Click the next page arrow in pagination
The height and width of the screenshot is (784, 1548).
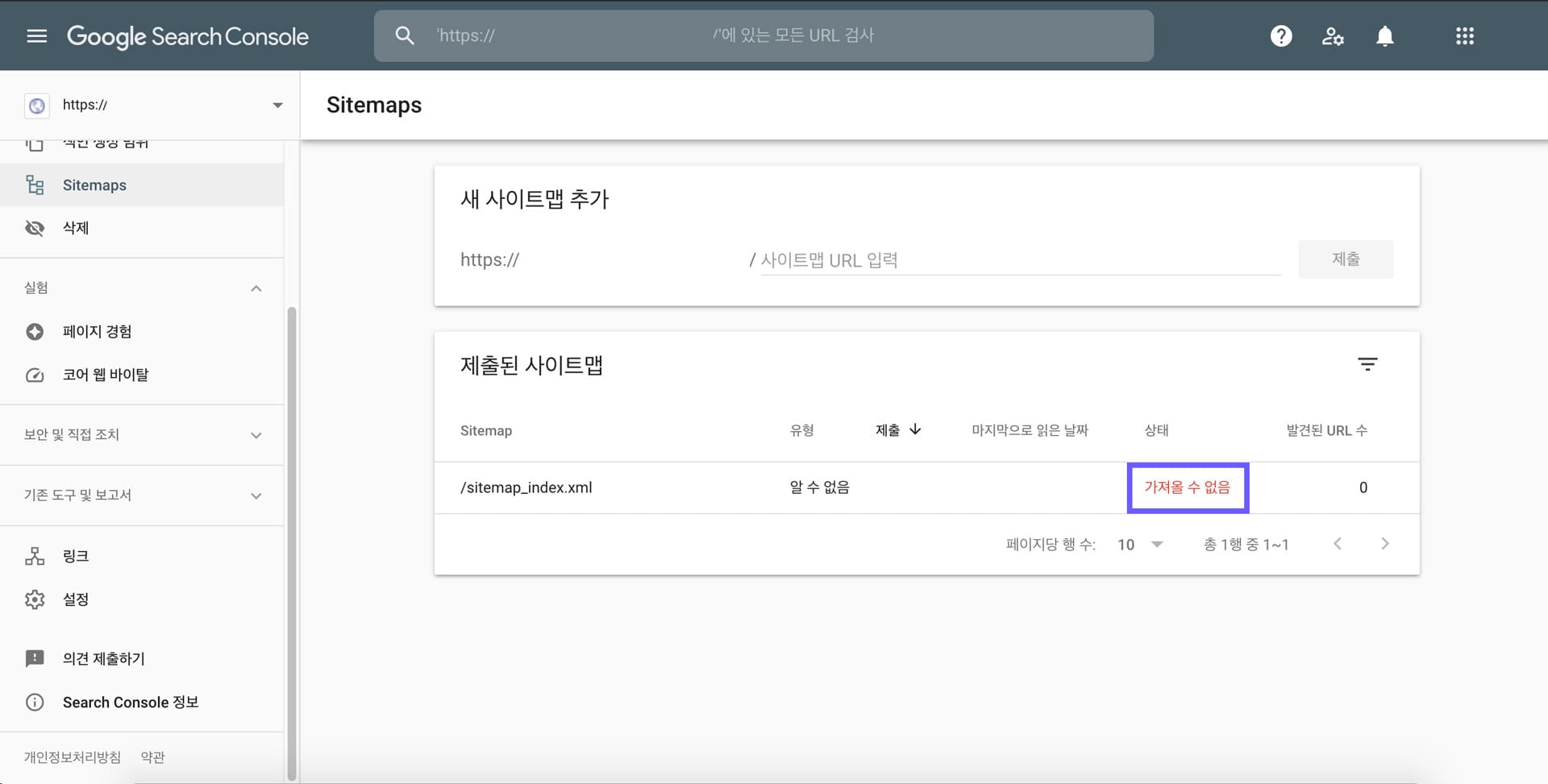pos(1385,544)
